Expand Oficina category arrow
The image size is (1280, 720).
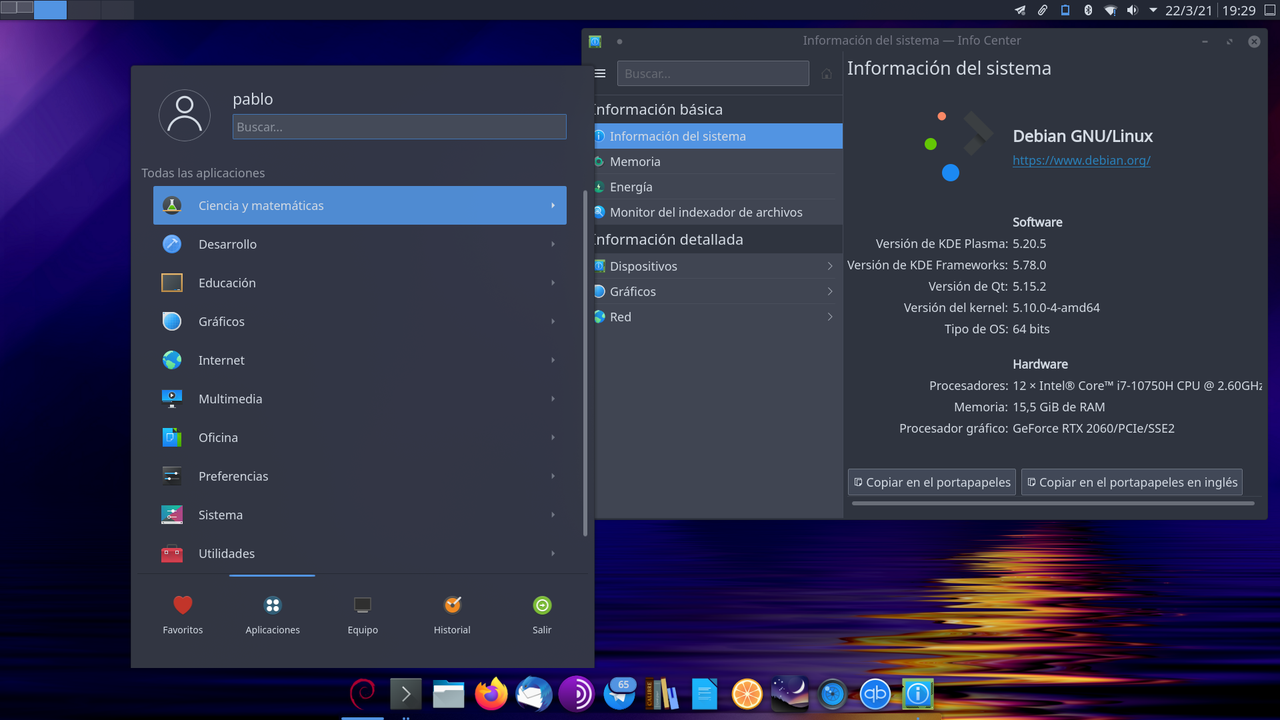553,437
